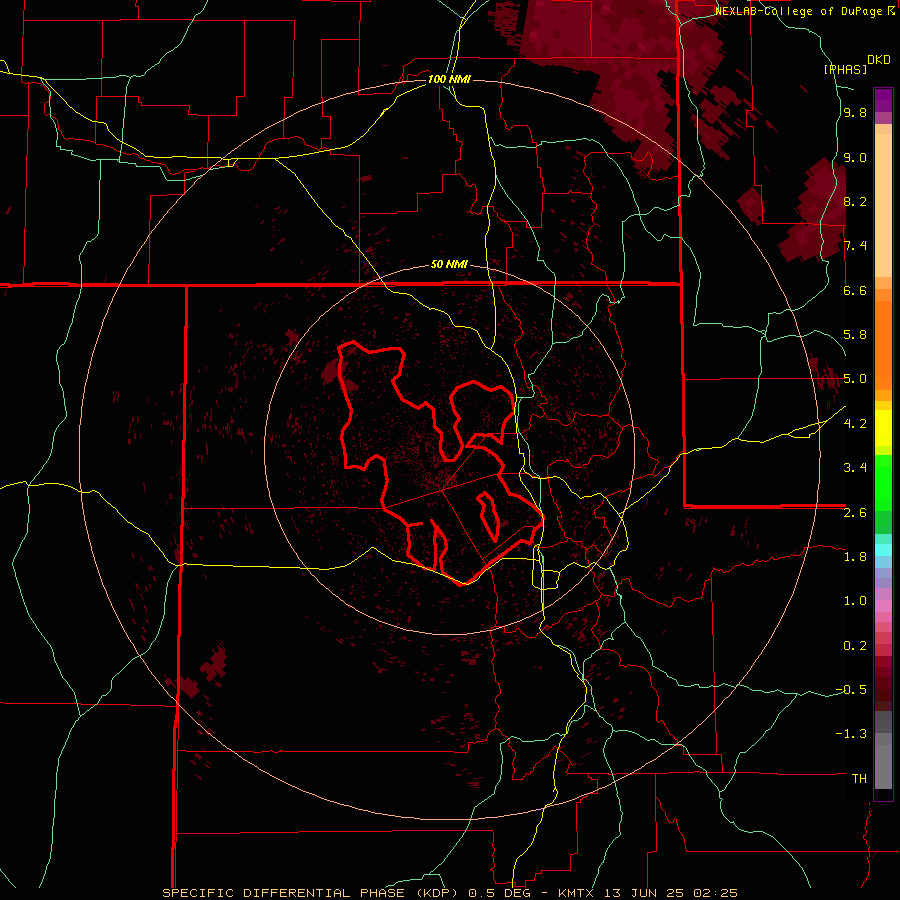Screen dimensions: 900x900
Task: Click the 50 NMI range ring label
Action: click(x=449, y=265)
